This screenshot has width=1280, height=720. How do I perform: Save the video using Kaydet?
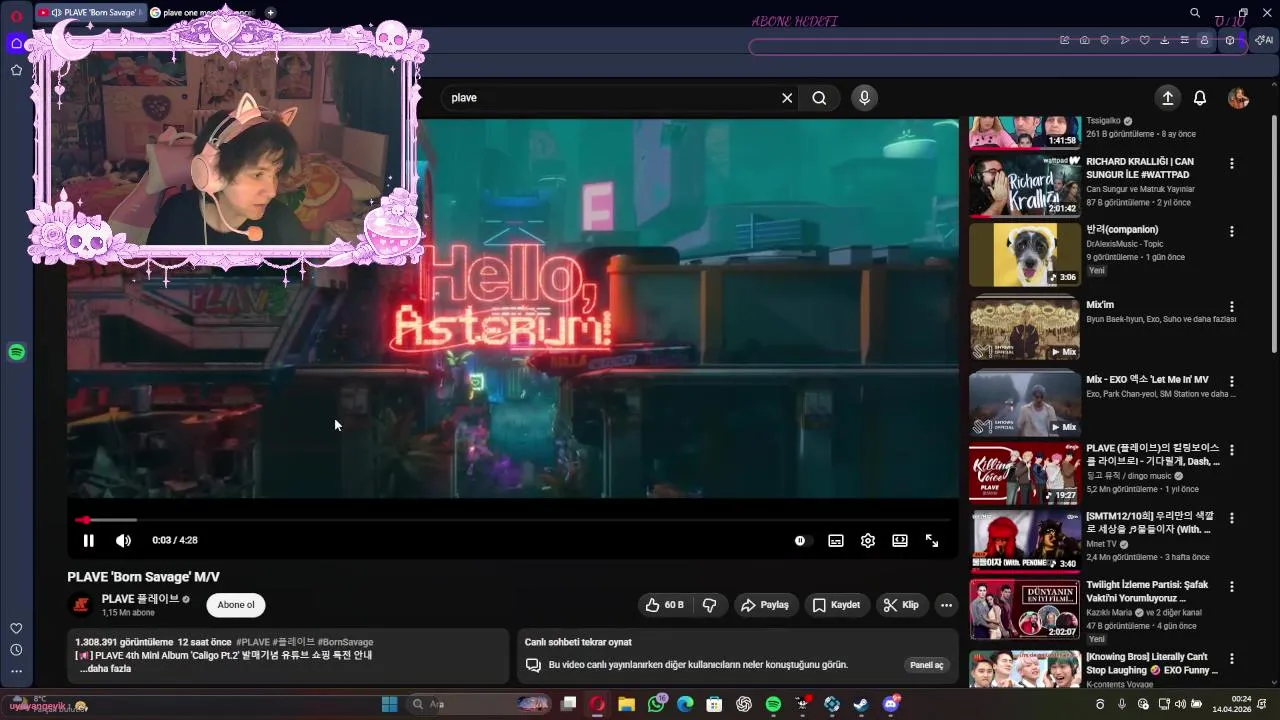coord(836,605)
